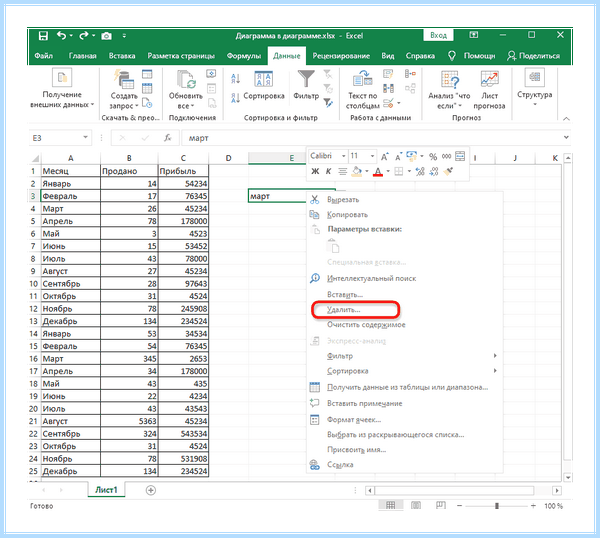Expand the Сортировка submenu in context menu
The width and height of the screenshot is (600, 538).
coord(495,371)
